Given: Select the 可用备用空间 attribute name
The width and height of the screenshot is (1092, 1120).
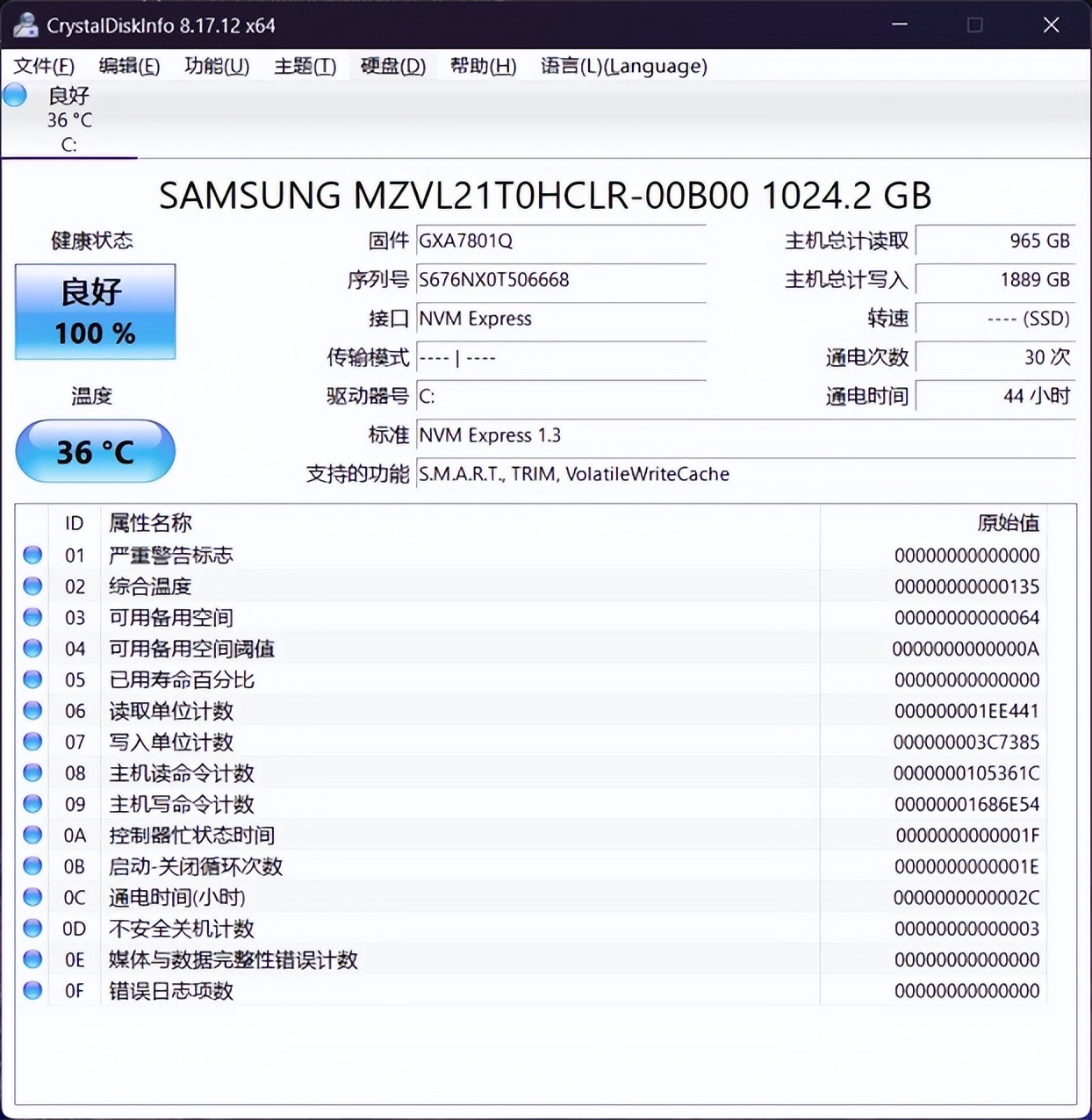Looking at the screenshot, I should tap(171, 617).
